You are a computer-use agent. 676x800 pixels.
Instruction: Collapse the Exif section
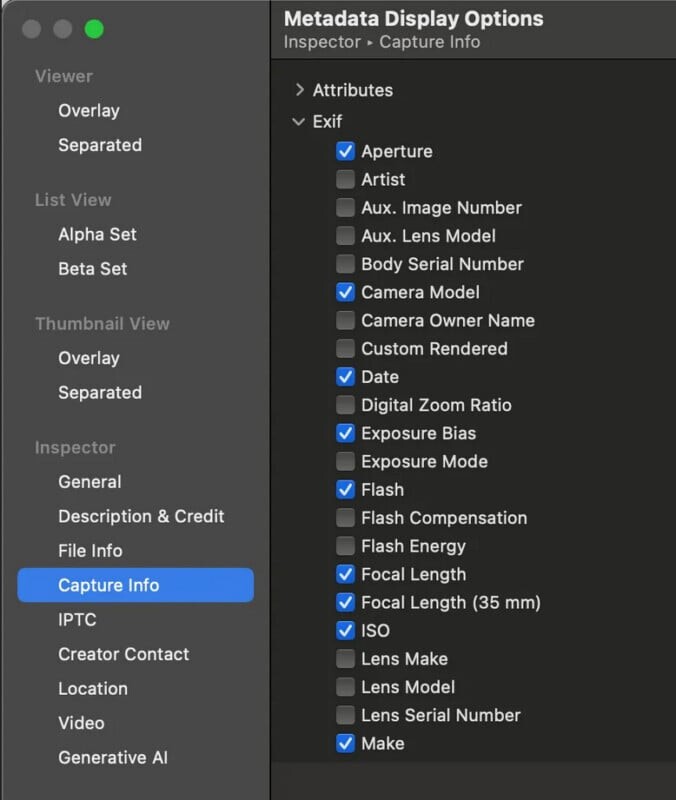[299, 122]
